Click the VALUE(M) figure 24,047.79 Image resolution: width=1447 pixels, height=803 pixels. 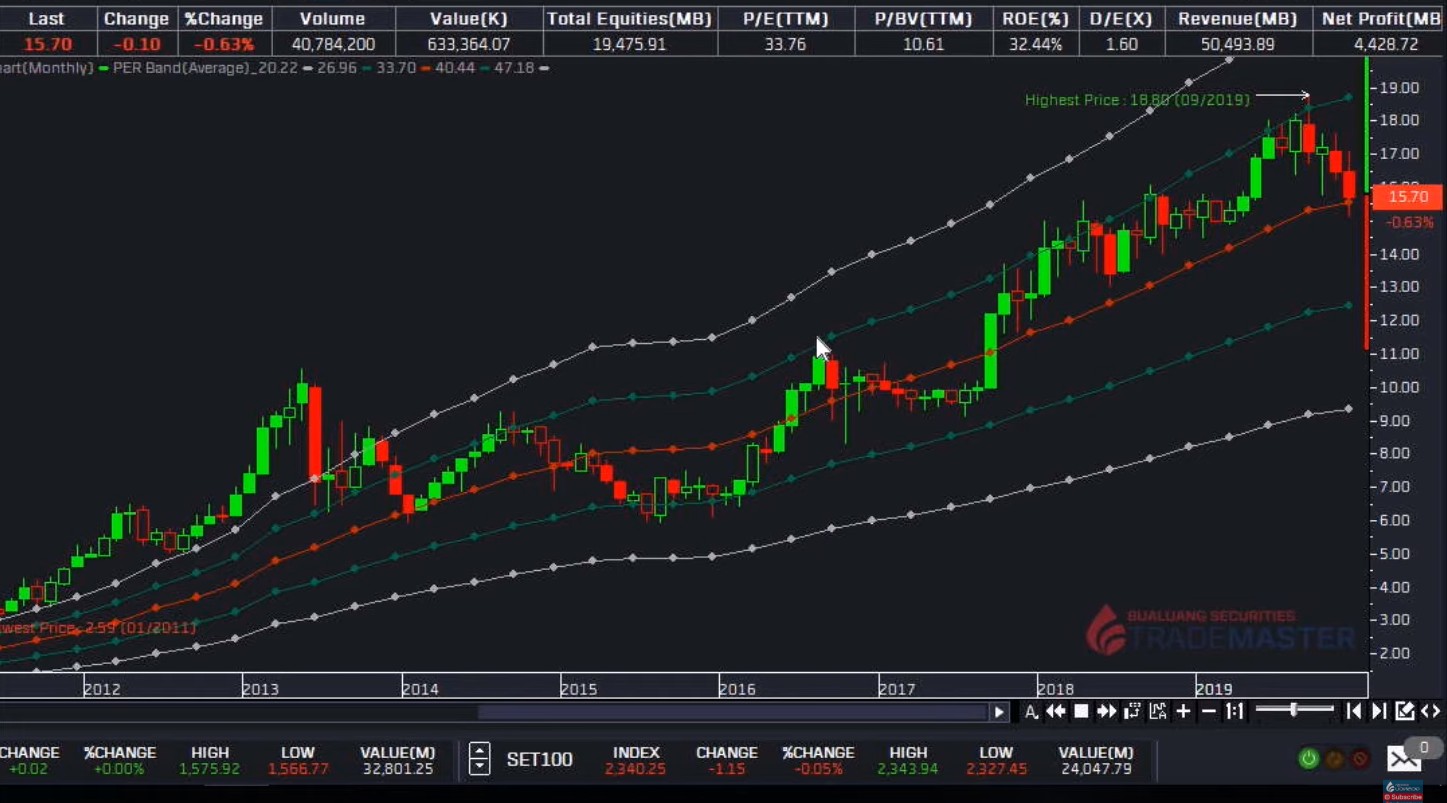(x=1096, y=769)
